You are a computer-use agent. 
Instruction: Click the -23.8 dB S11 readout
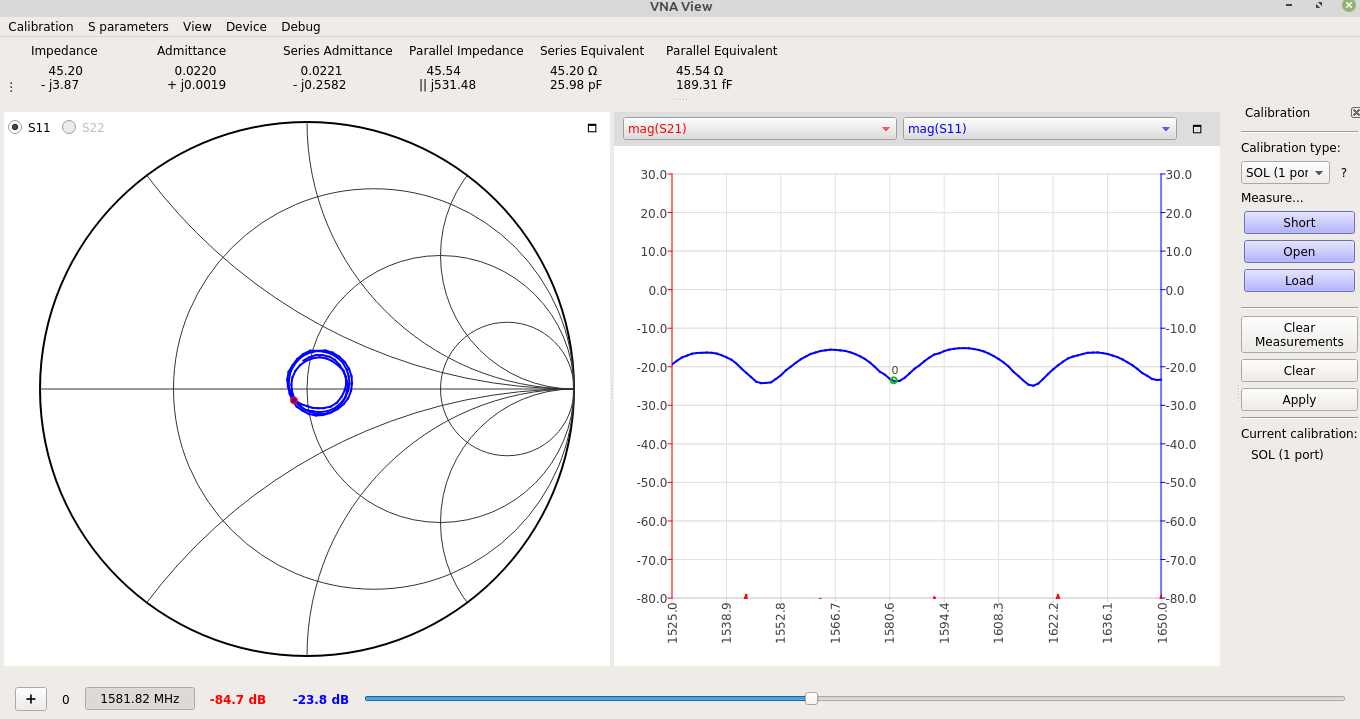pyautogui.click(x=321, y=699)
